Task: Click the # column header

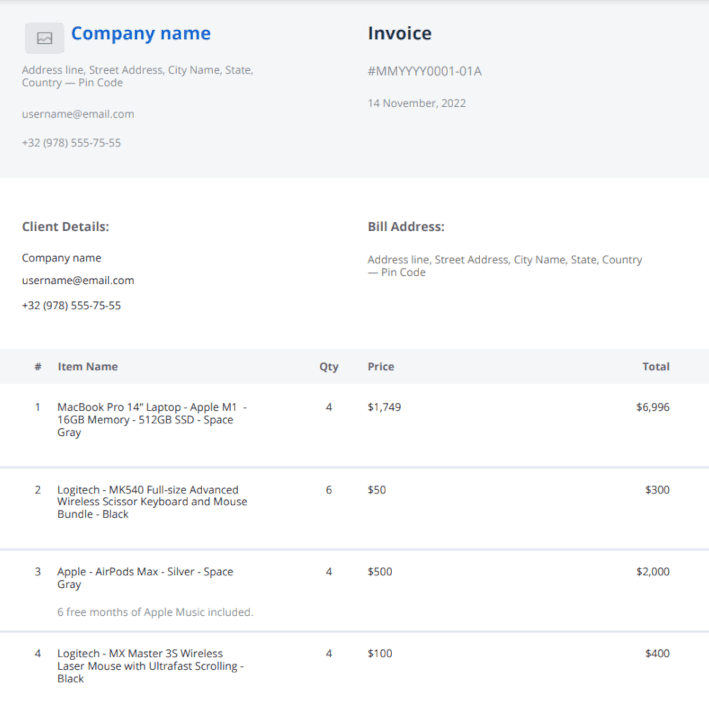Action: pyautogui.click(x=38, y=367)
